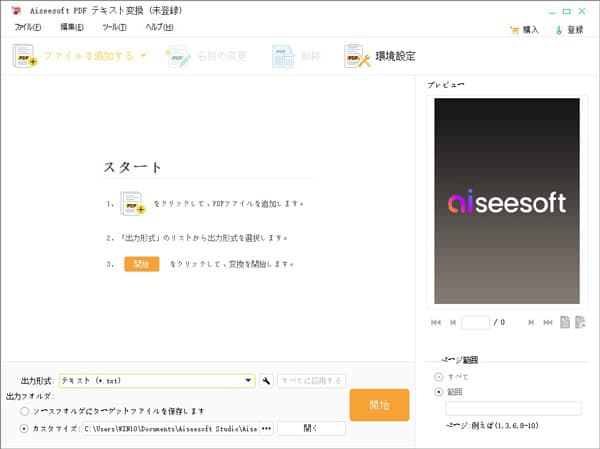The image size is (600, 449).
Task: Select the 範囲 page range radio
Action: 439,392
